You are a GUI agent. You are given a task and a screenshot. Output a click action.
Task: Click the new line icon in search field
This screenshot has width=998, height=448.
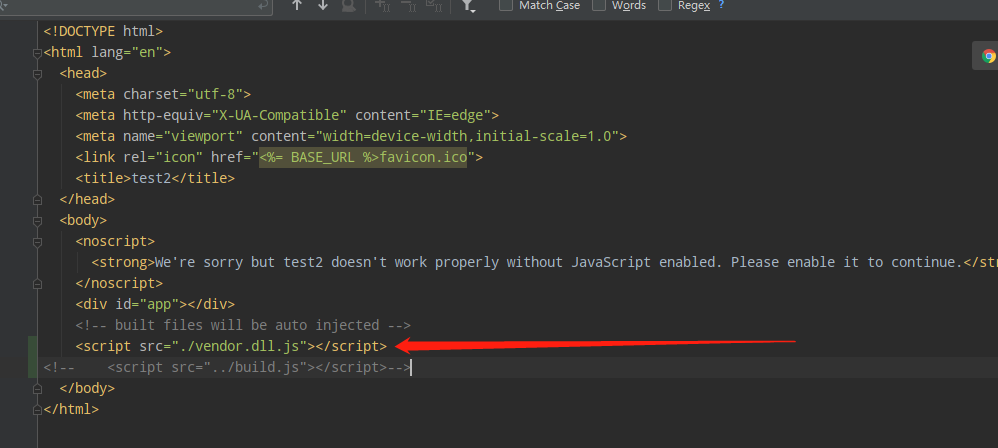click(263, 6)
